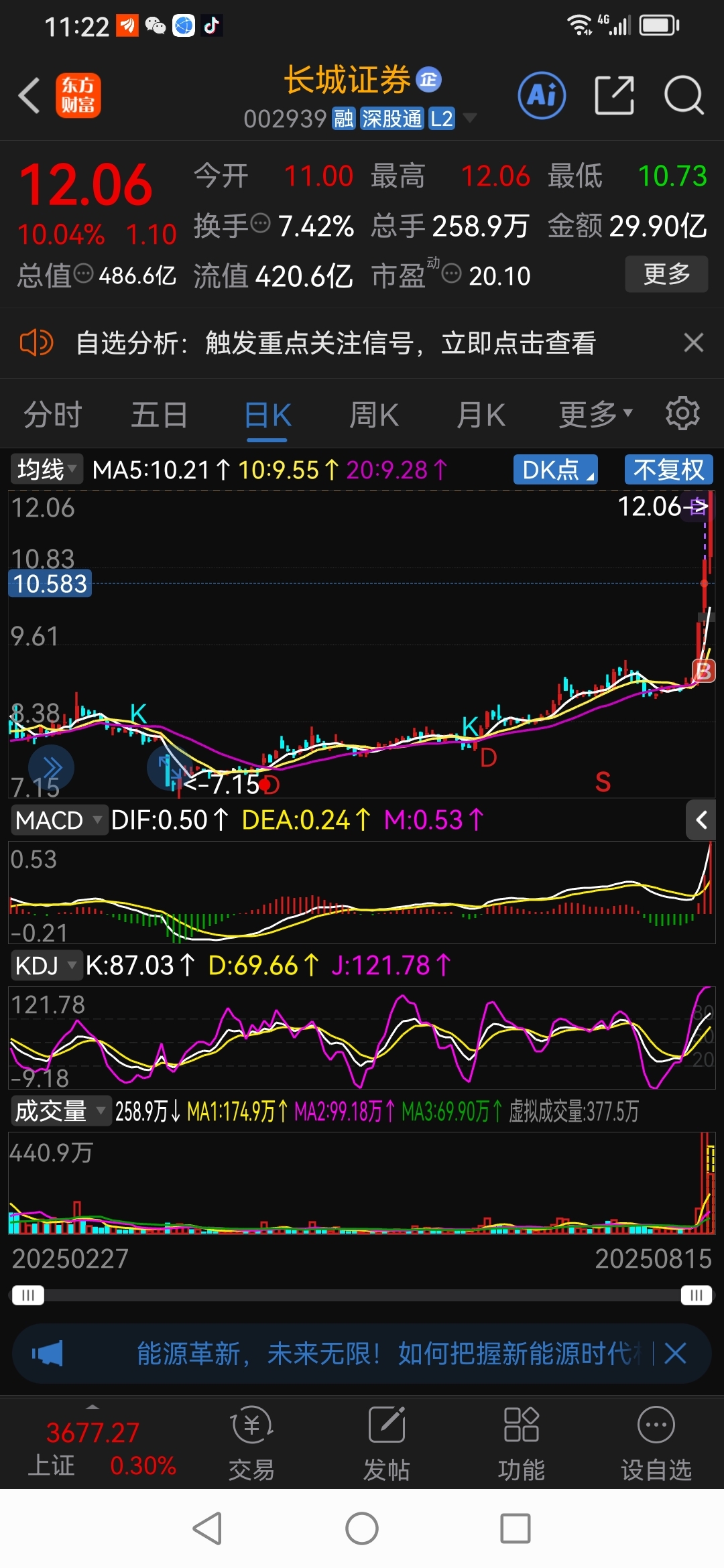This screenshot has height=1568, width=724.
Task: Tap the TikTok status bar icon
Action: click(212, 25)
